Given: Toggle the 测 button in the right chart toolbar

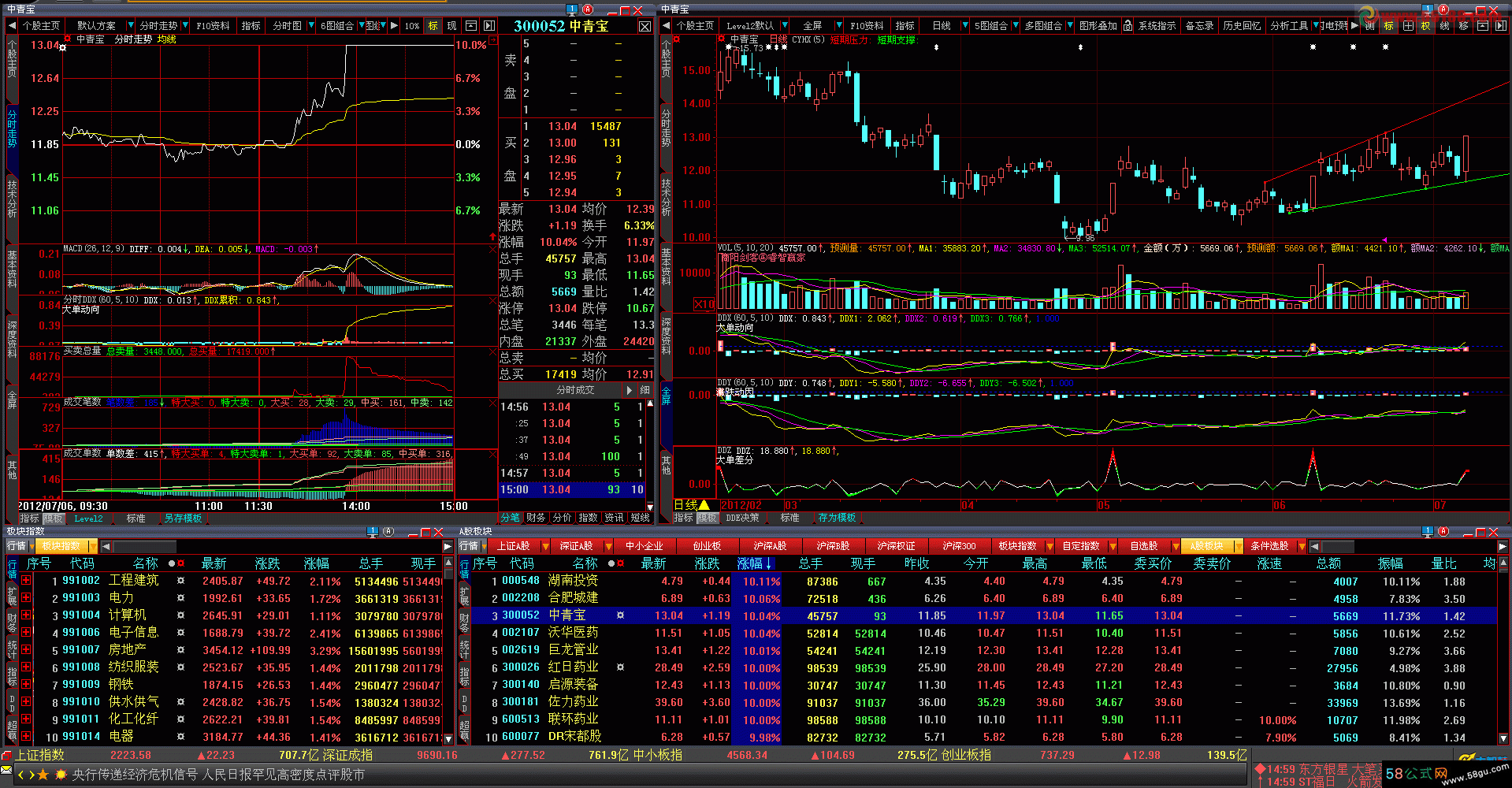Looking at the screenshot, I should coord(1369,25).
